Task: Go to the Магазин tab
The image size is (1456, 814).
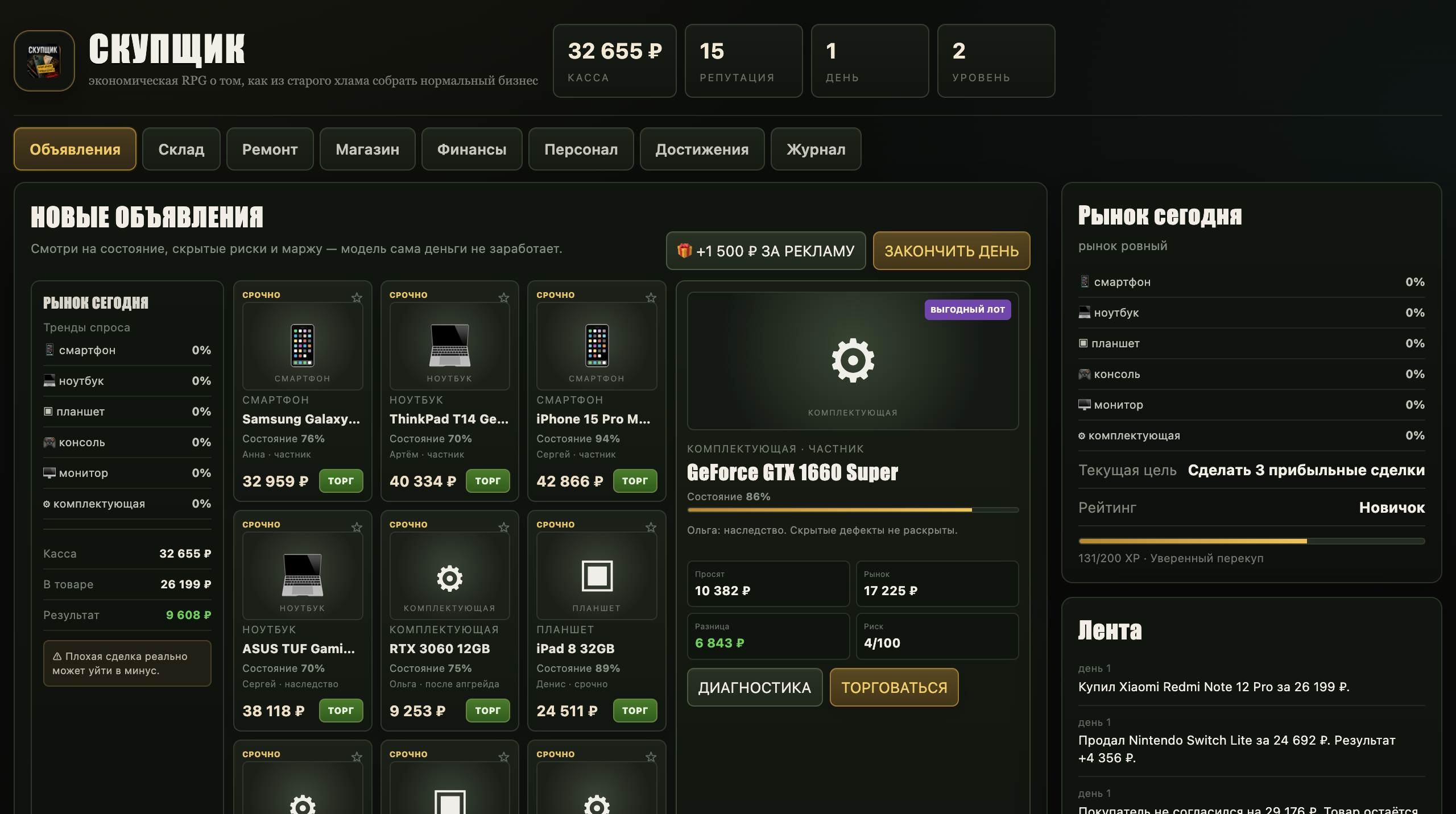Action: click(x=367, y=149)
